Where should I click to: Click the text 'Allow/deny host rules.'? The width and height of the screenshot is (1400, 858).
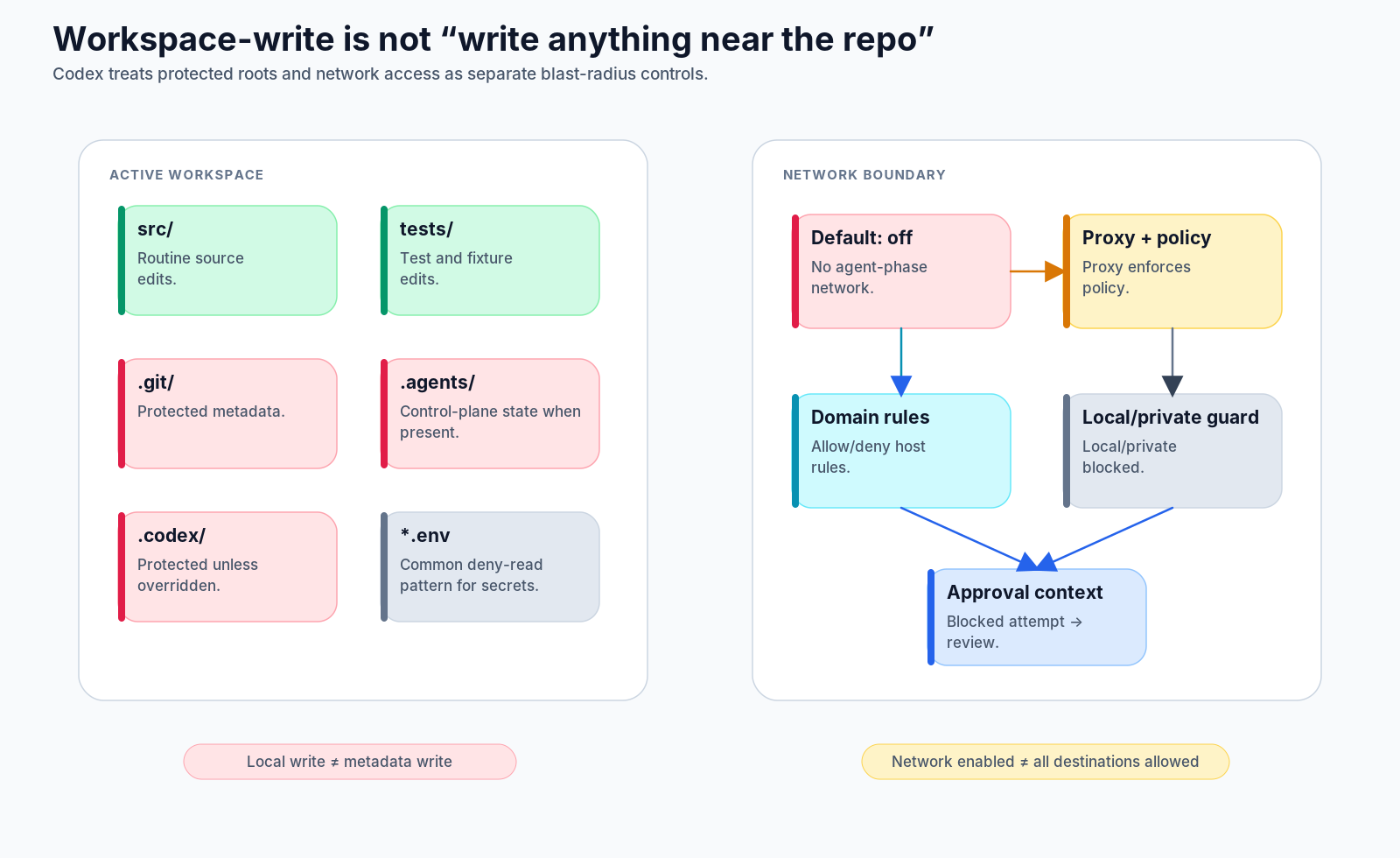pos(868,457)
